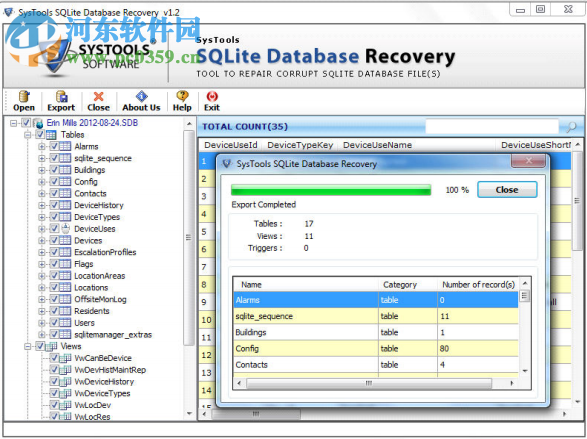Click the Tables folder icon
Image resolution: width=587 pixels, height=439 pixels.
pyautogui.click(x=51, y=135)
